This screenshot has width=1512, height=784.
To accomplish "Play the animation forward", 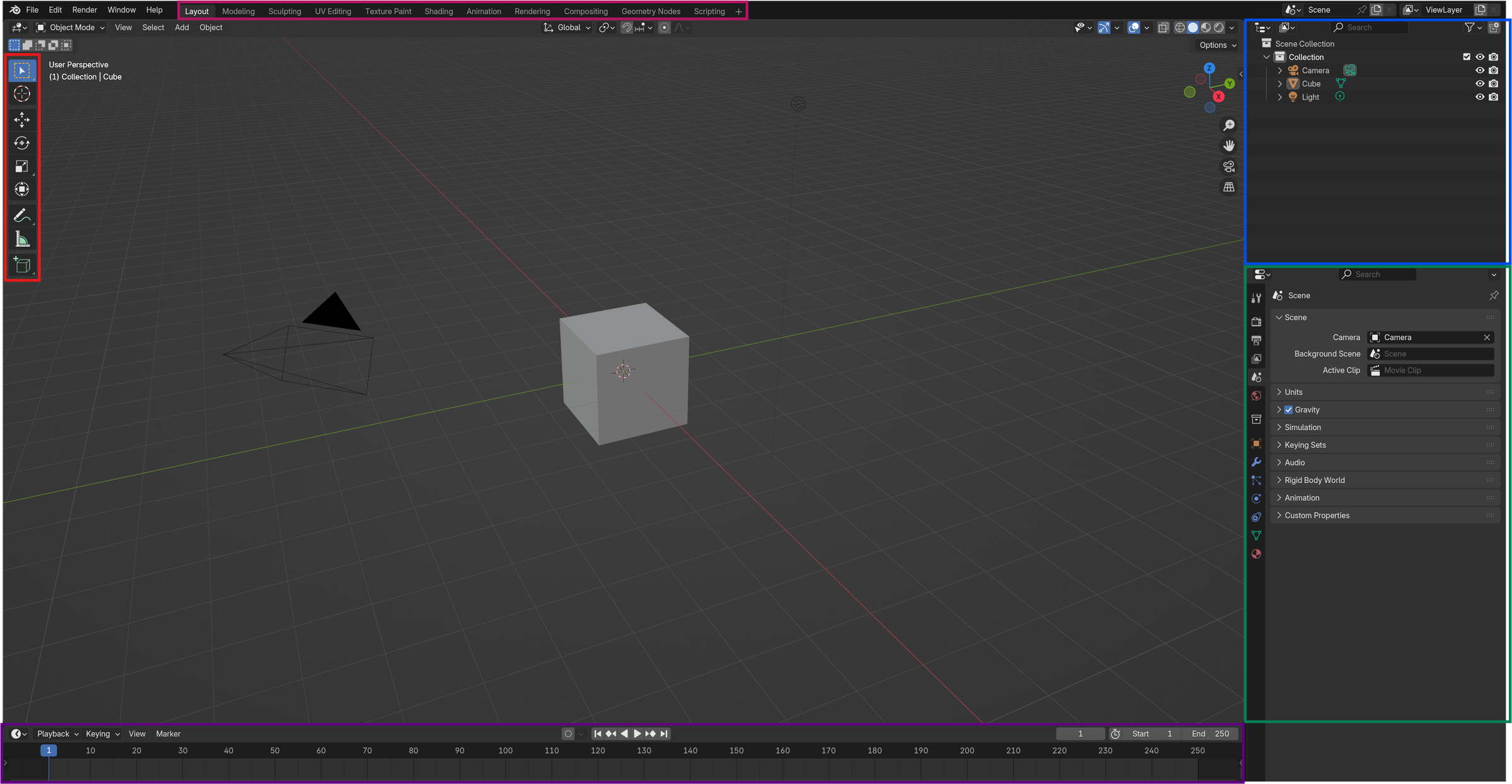I will coord(637,734).
